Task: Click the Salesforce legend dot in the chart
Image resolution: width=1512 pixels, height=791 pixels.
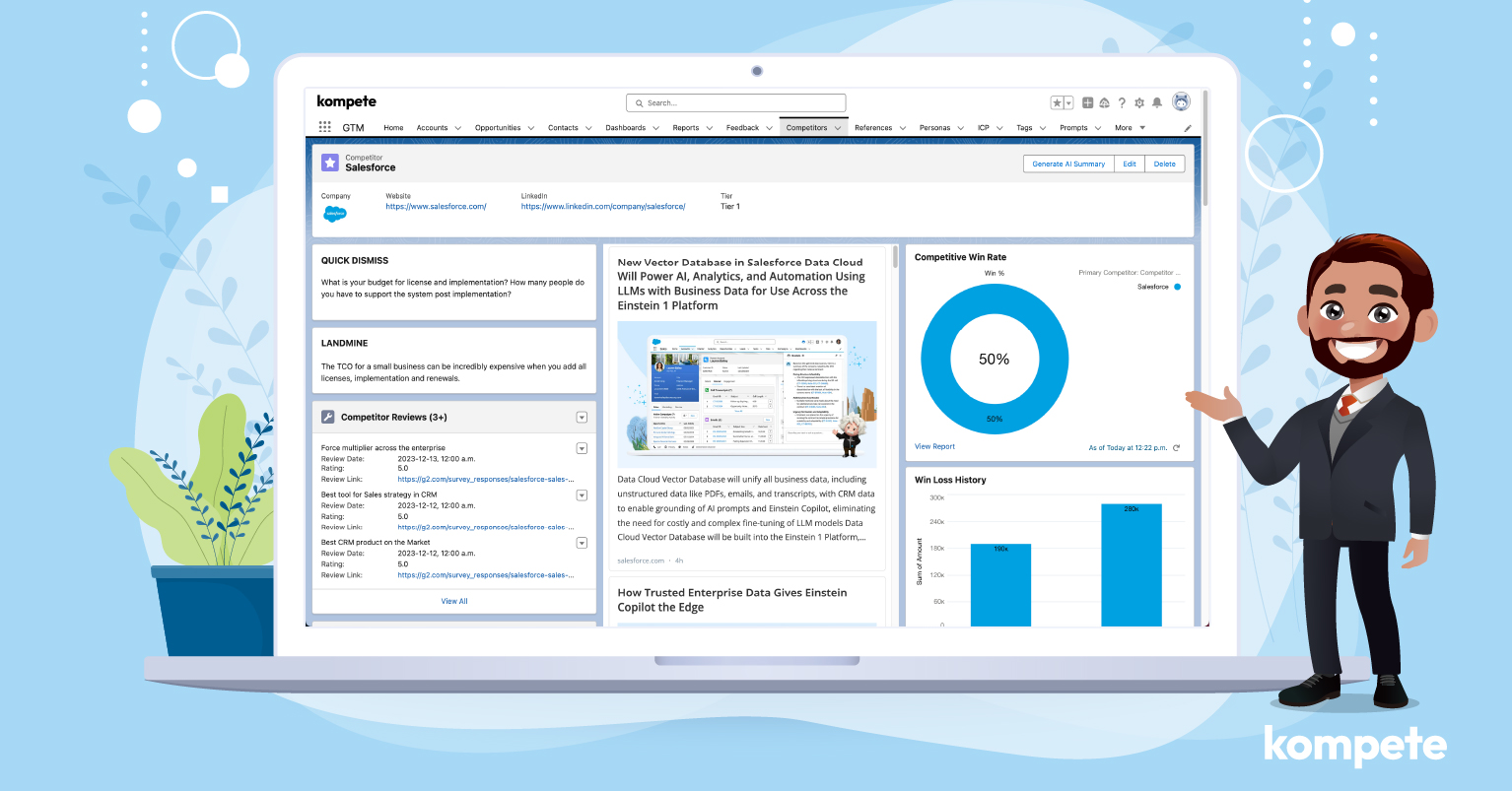Action: pyautogui.click(x=1177, y=287)
